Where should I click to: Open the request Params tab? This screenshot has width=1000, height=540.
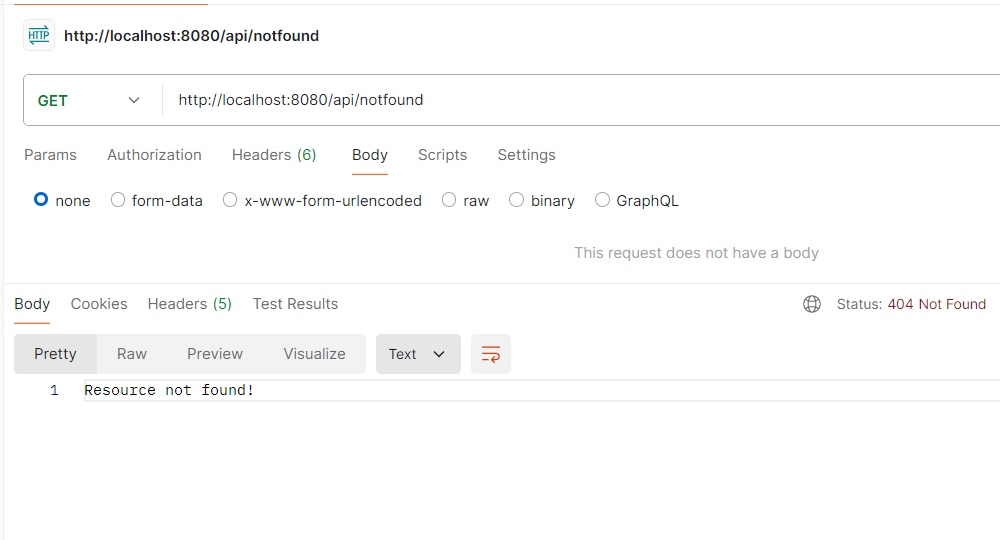tap(50, 155)
